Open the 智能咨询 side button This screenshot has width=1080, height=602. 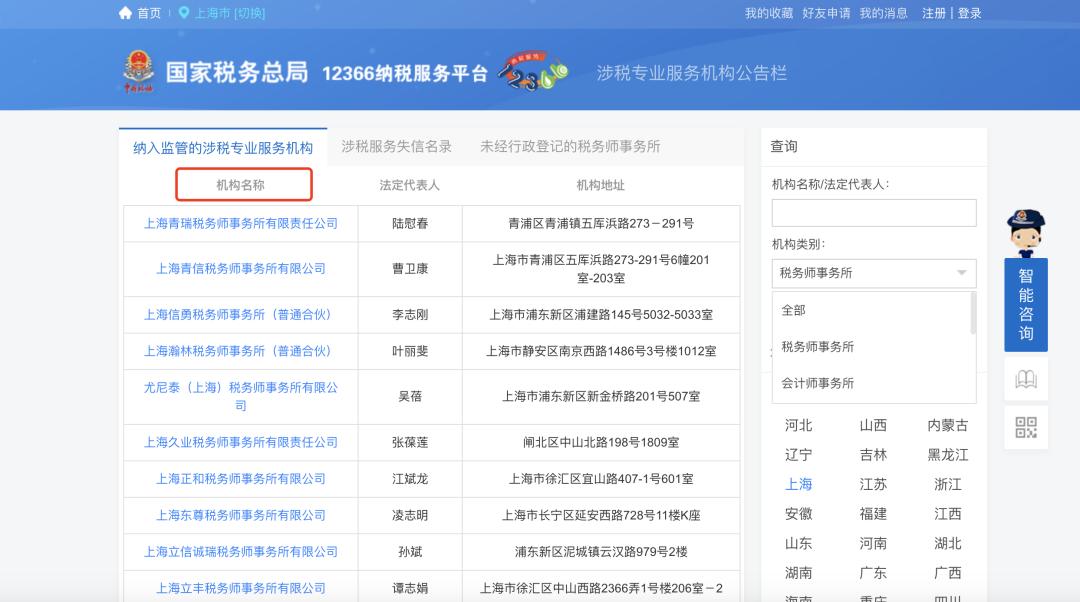1026,304
